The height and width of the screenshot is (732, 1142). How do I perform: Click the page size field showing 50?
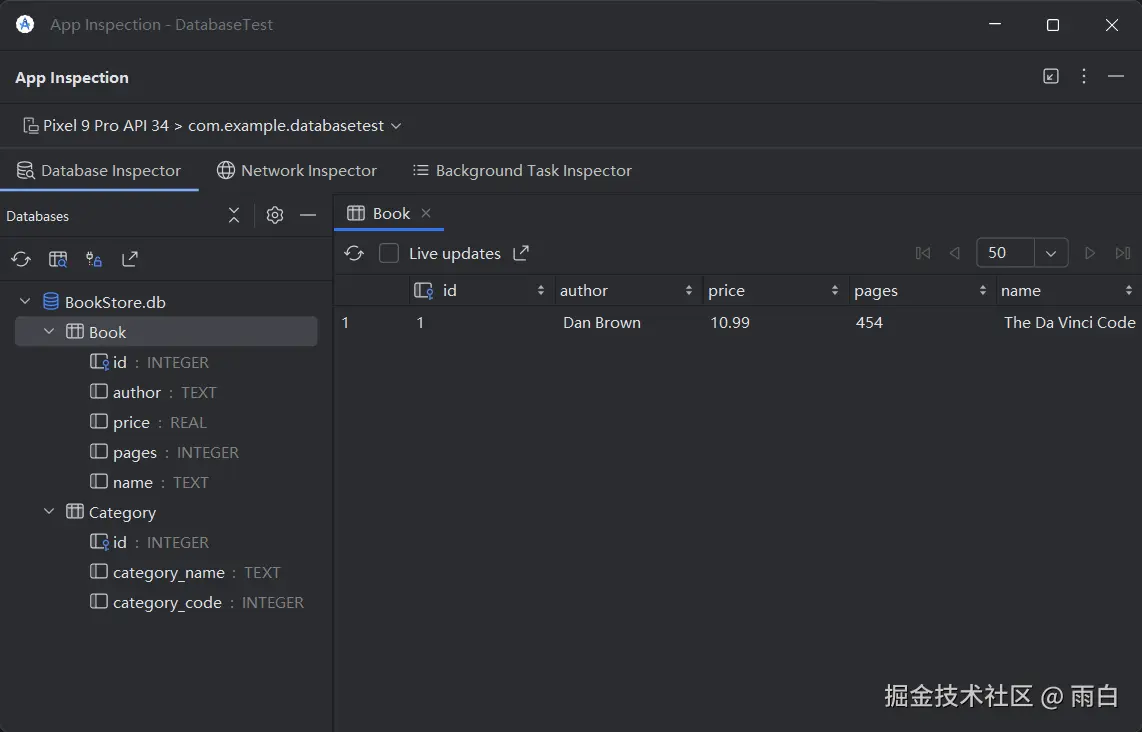click(1005, 253)
